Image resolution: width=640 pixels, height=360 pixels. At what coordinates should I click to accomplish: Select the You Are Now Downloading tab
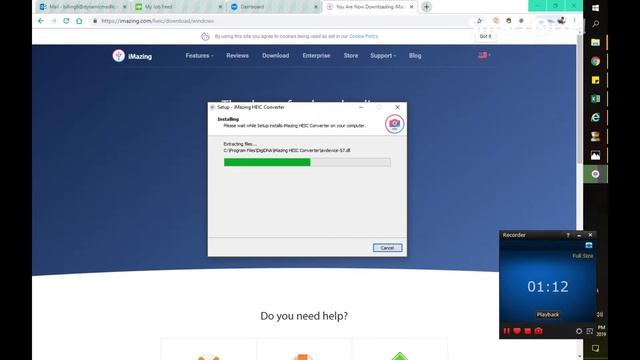click(369, 7)
